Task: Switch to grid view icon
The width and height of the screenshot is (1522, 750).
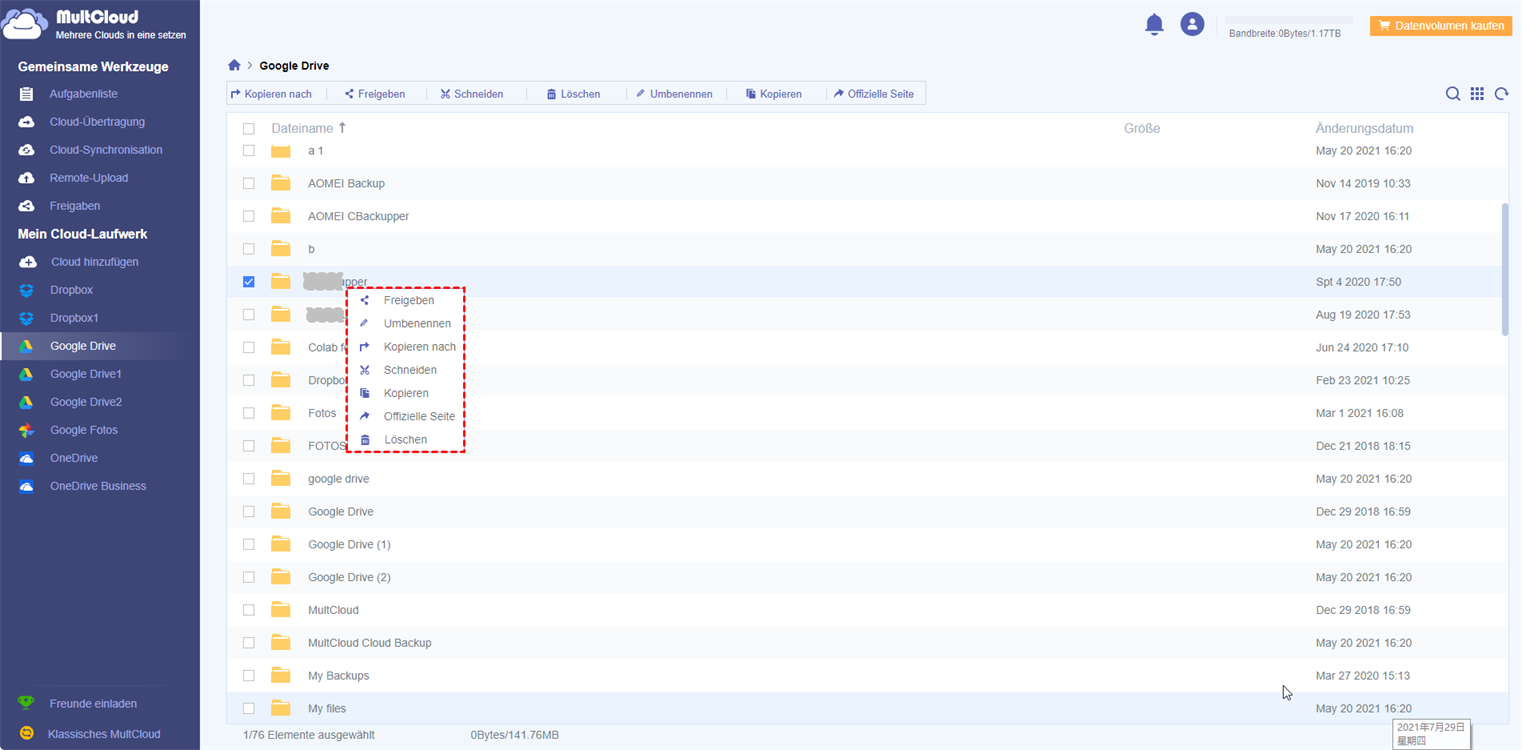Action: 1477,94
